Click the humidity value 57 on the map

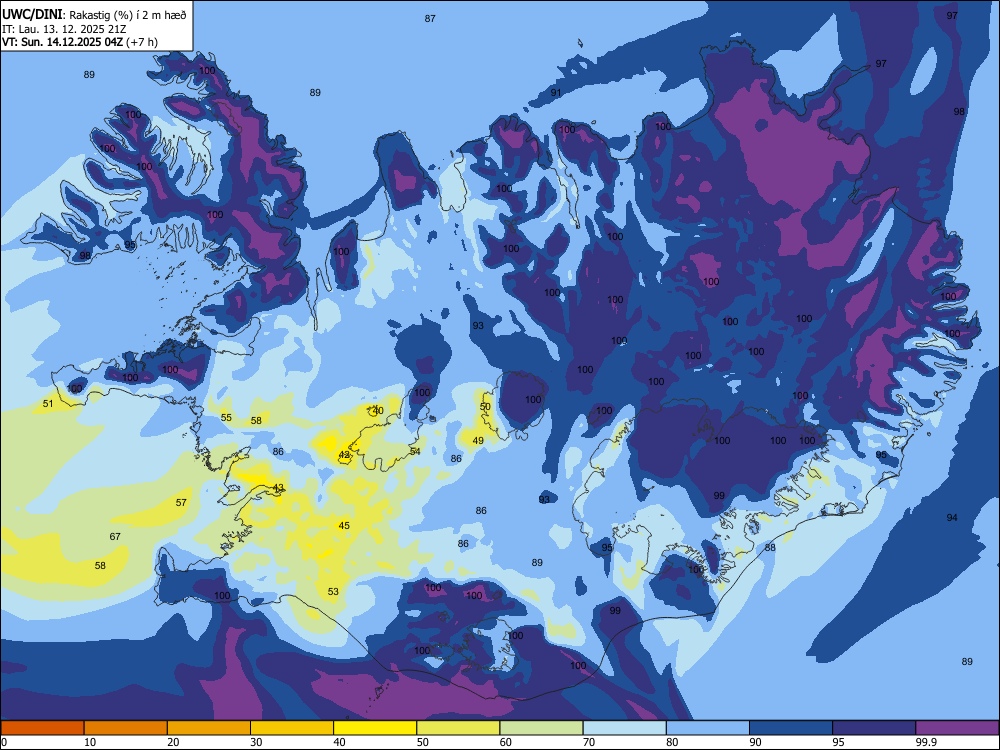click(x=181, y=503)
